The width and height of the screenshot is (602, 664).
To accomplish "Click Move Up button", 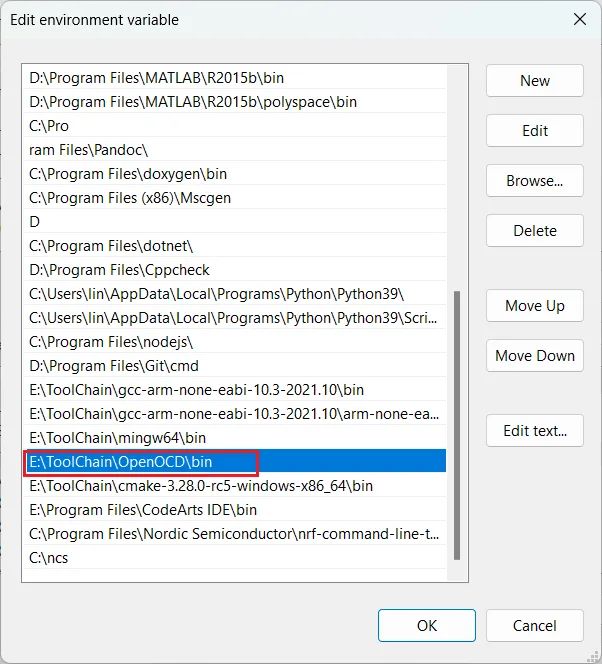I will pos(535,306).
